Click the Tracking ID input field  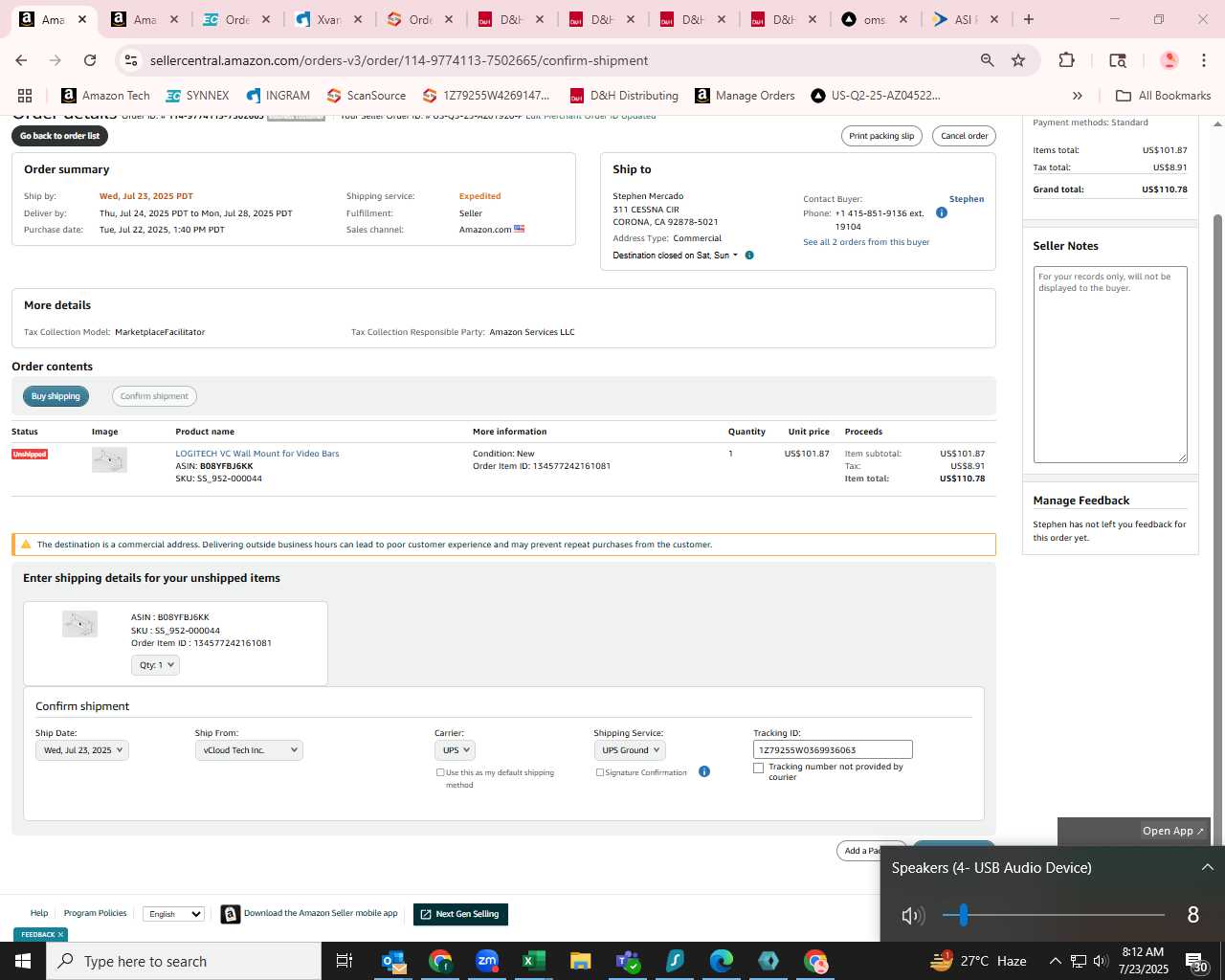833,750
